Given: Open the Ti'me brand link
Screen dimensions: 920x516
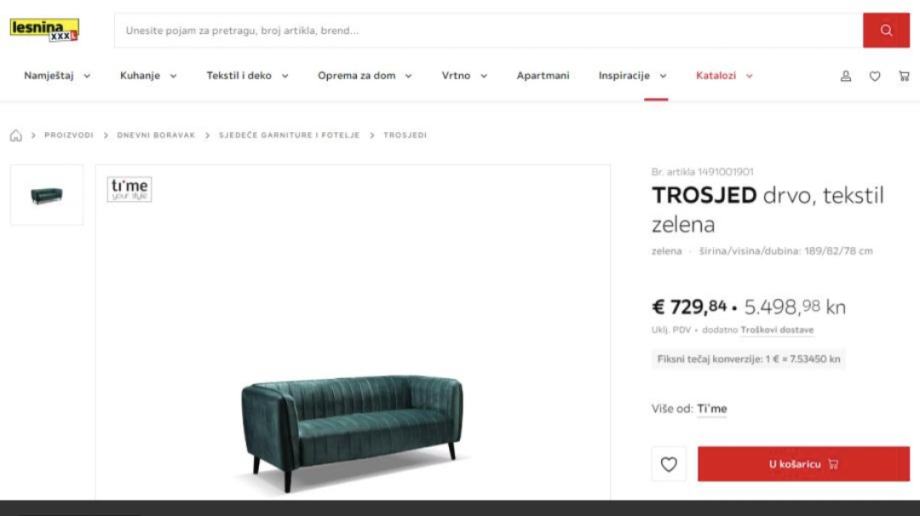Looking at the screenshot, I should pos(712,409).
